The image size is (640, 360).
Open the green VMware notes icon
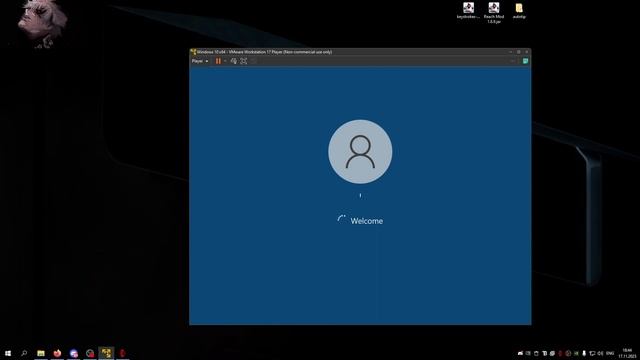coord(525,61)
